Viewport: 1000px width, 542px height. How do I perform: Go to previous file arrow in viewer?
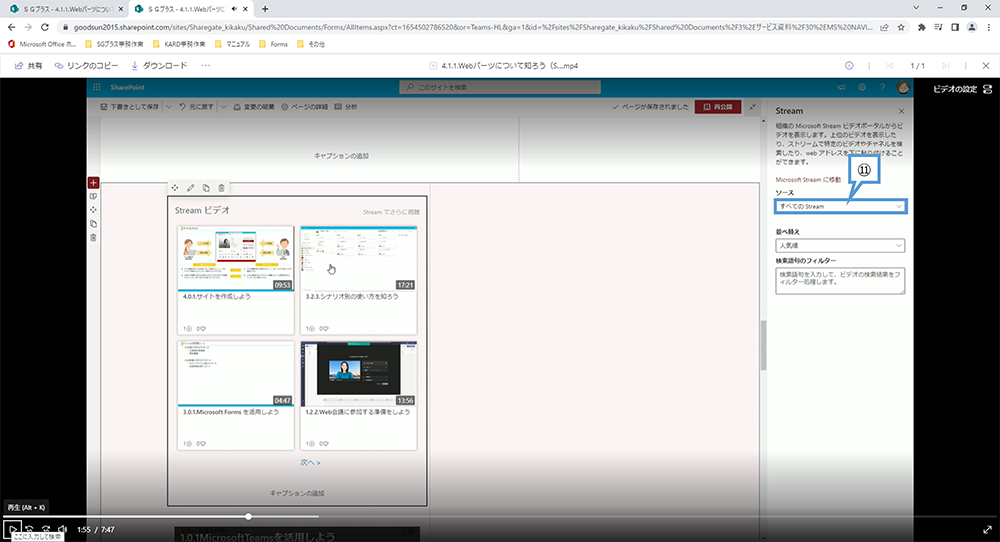tap(890, 66)
